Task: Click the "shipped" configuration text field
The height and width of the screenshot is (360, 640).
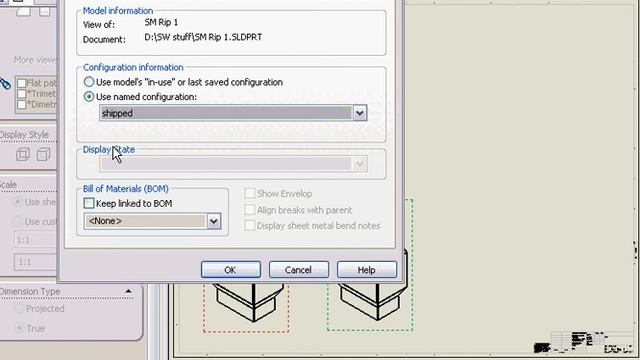Action: pyautogui.click(x=226, y=113)
